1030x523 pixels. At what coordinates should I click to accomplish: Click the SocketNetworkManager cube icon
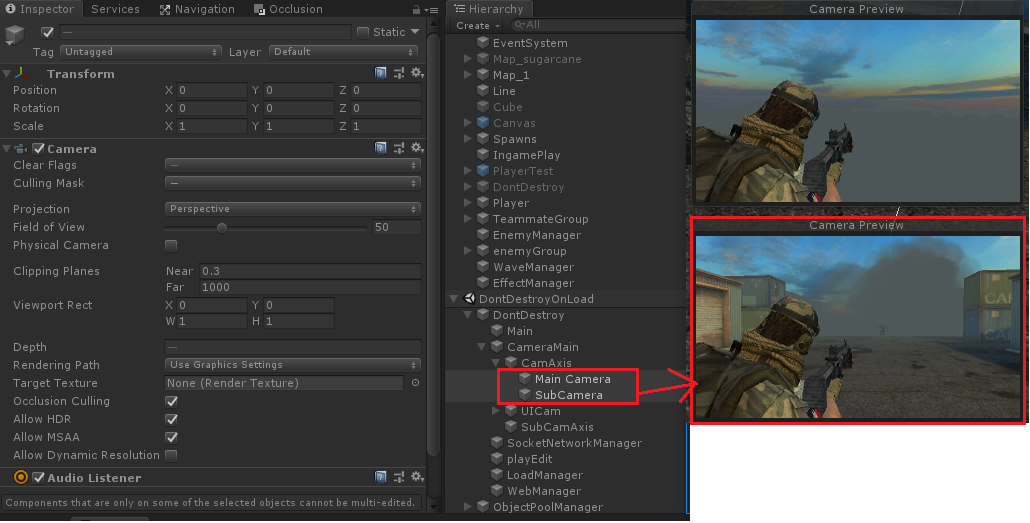pos(497,443)
